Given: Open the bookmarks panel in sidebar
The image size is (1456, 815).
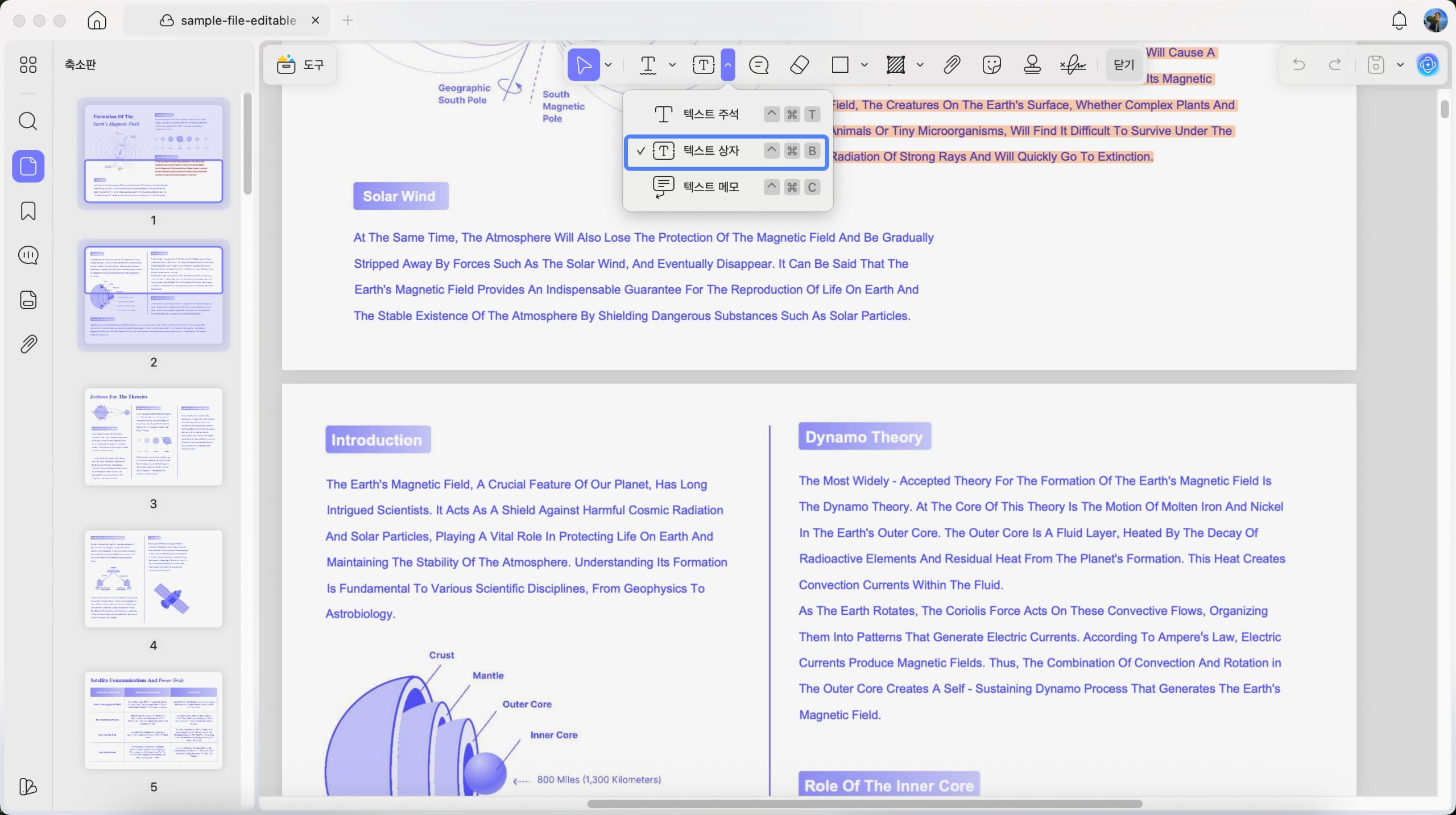Looking at the screenshot, I should pos(28,211).
